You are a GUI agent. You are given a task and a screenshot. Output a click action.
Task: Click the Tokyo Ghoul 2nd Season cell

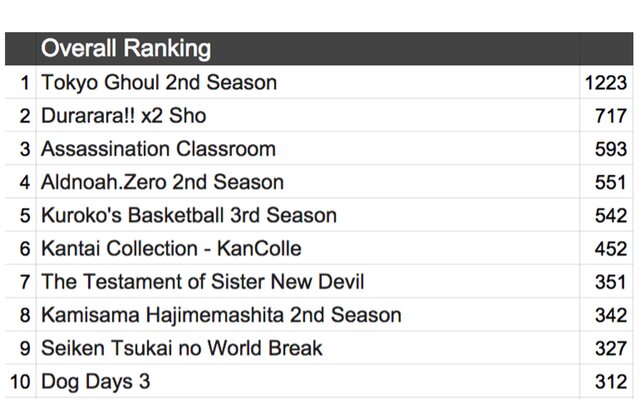pos(308,82)
